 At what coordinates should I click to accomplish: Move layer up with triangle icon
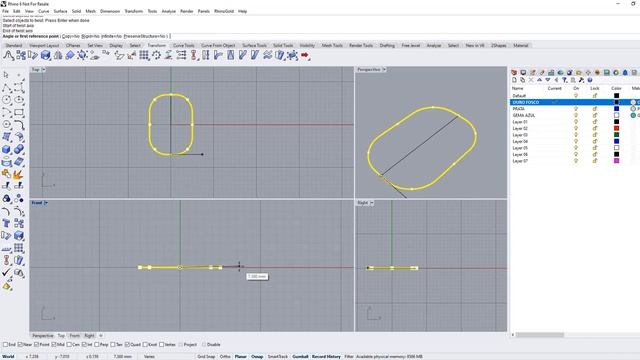(x=539, y=80)
